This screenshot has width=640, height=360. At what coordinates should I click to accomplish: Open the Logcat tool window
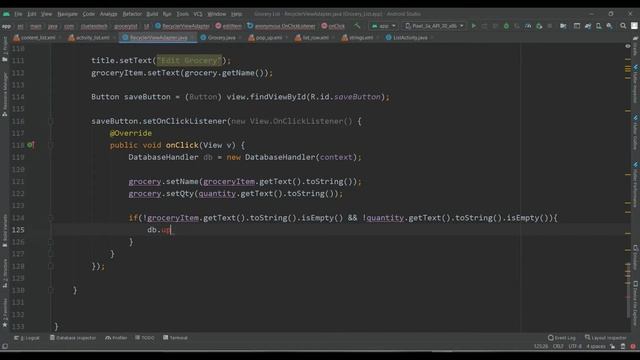tap(27, 338)
